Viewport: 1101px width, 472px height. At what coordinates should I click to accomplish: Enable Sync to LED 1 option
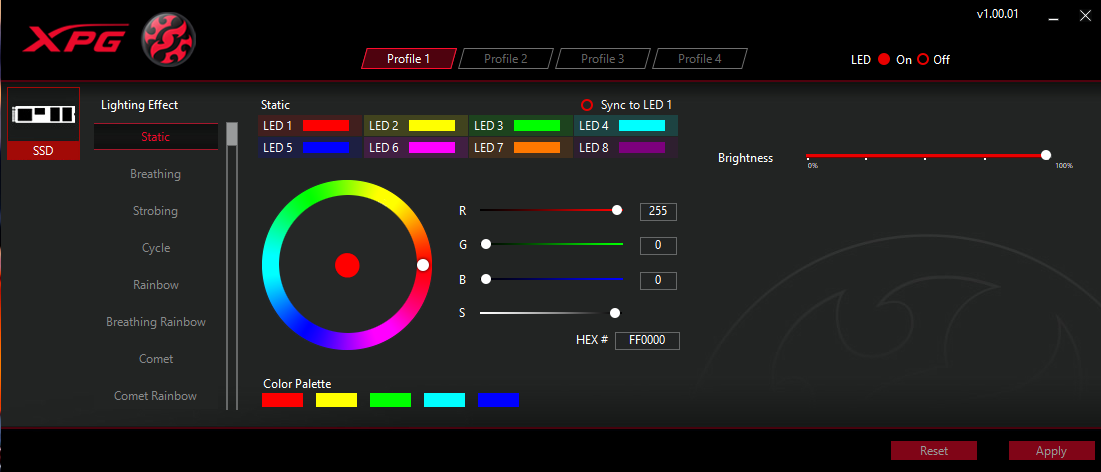(587, 105)
